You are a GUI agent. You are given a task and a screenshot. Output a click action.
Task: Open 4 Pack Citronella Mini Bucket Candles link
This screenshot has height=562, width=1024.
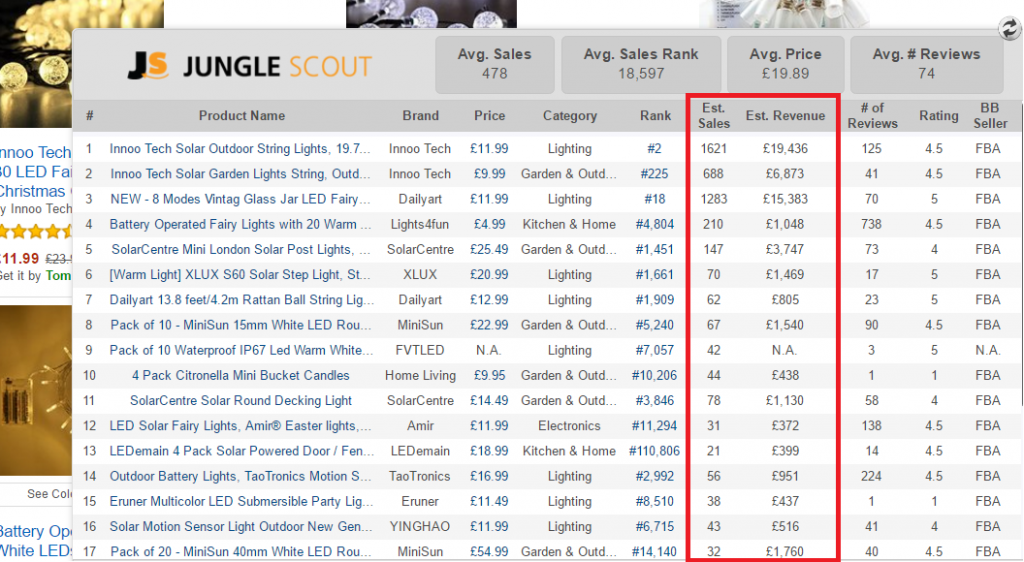pyautogui.click(x=240, y=375)
